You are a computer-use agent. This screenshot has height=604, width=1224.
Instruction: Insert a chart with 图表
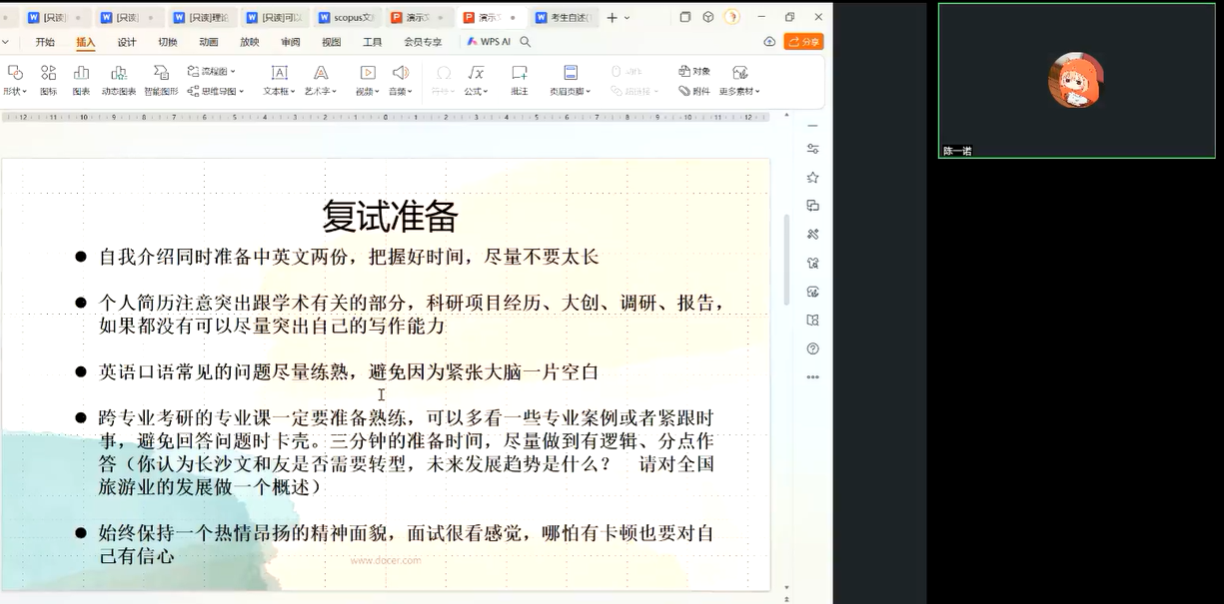pos(81,79)
